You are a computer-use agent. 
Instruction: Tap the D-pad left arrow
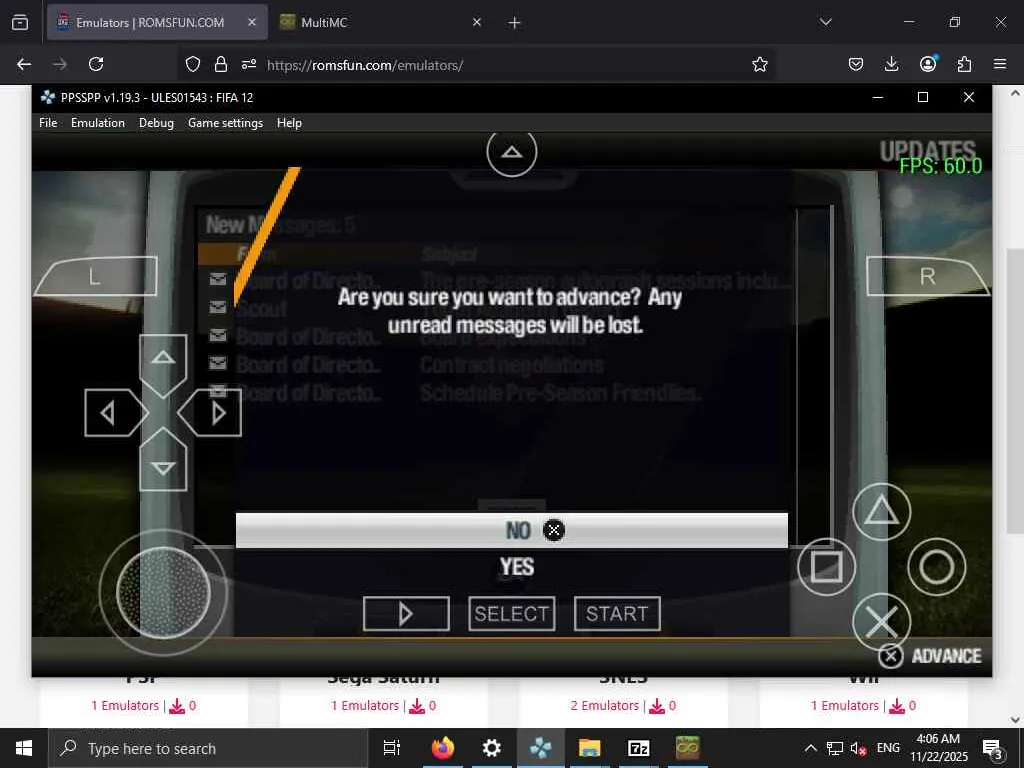click(x=116, y=413)
